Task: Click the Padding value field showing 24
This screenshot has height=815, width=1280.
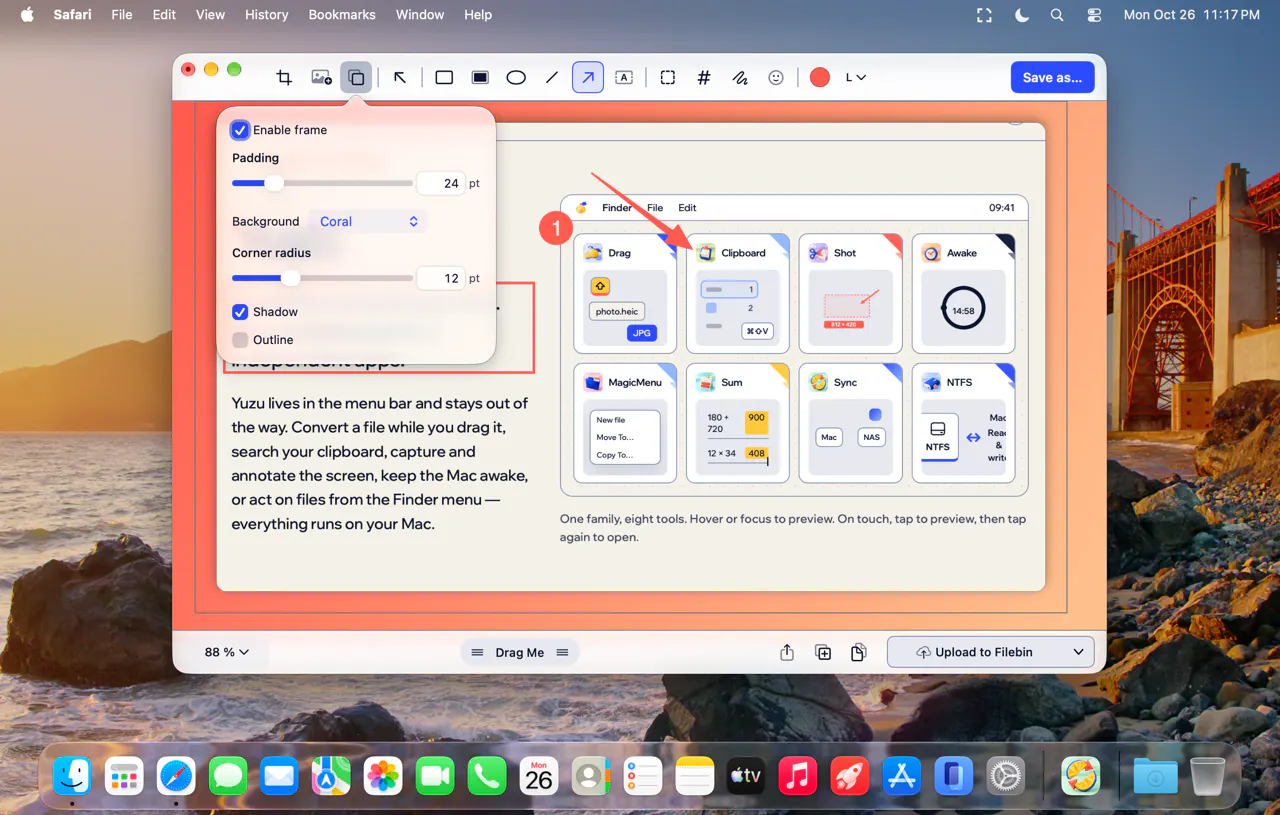Action: (x=440, y=183)
